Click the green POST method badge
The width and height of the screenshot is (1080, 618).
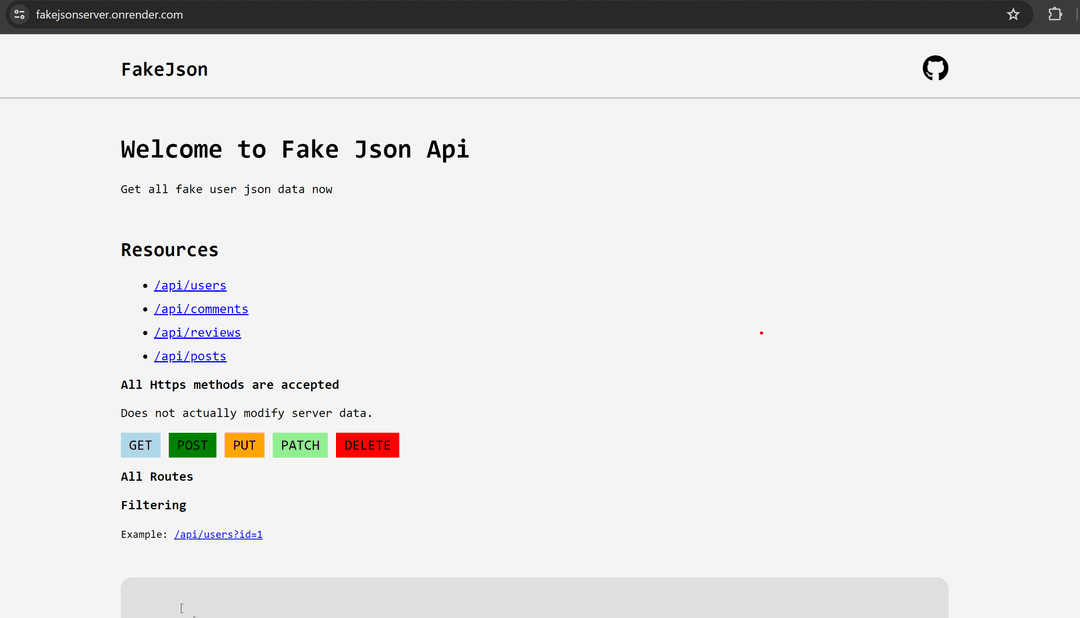pyautogui.click(x=192, y=445)
